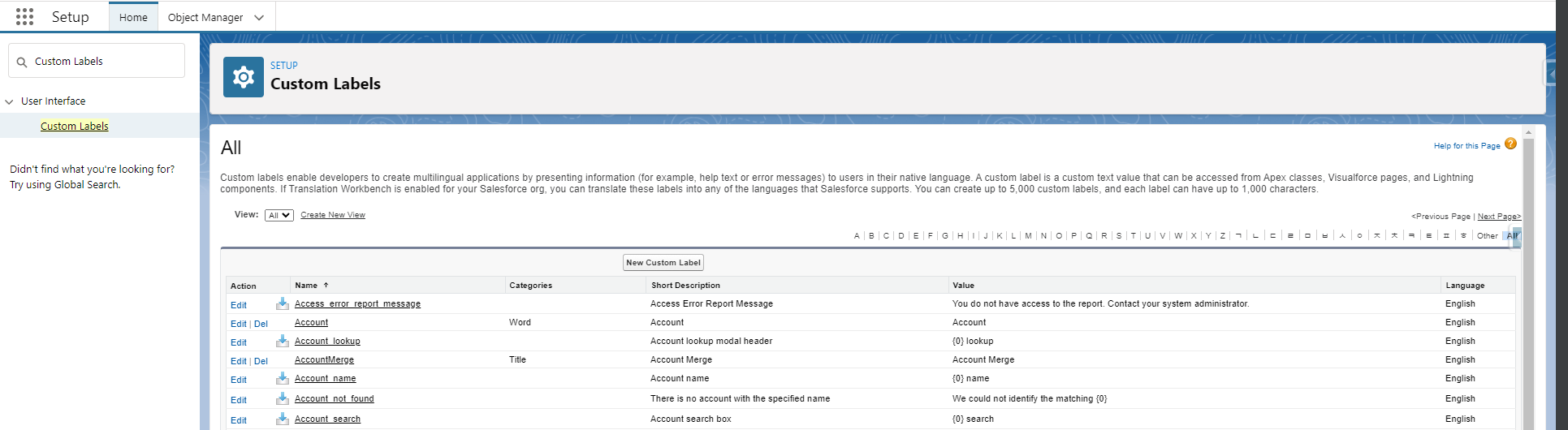Sort by the Language column header
This screenshot has height=430, width=1568.
coord(1465,286)
